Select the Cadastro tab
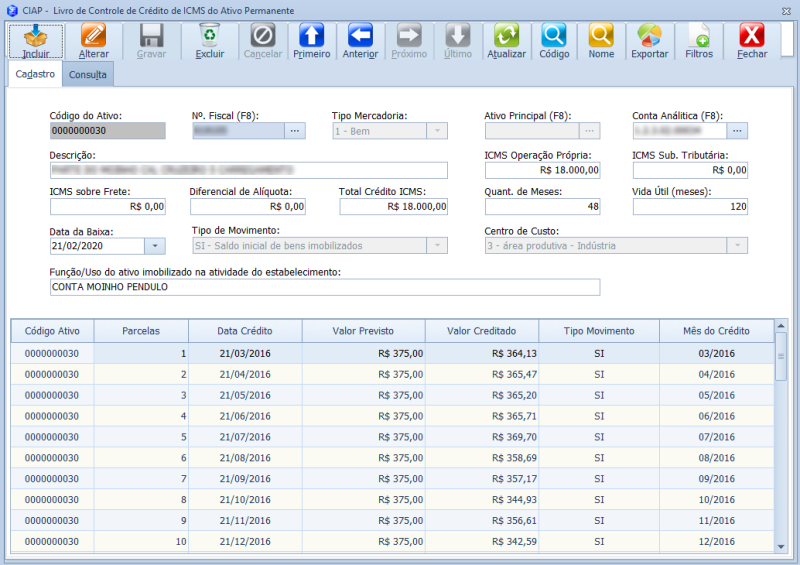This screenshot has width=800, height=565. tap(35, 75)
